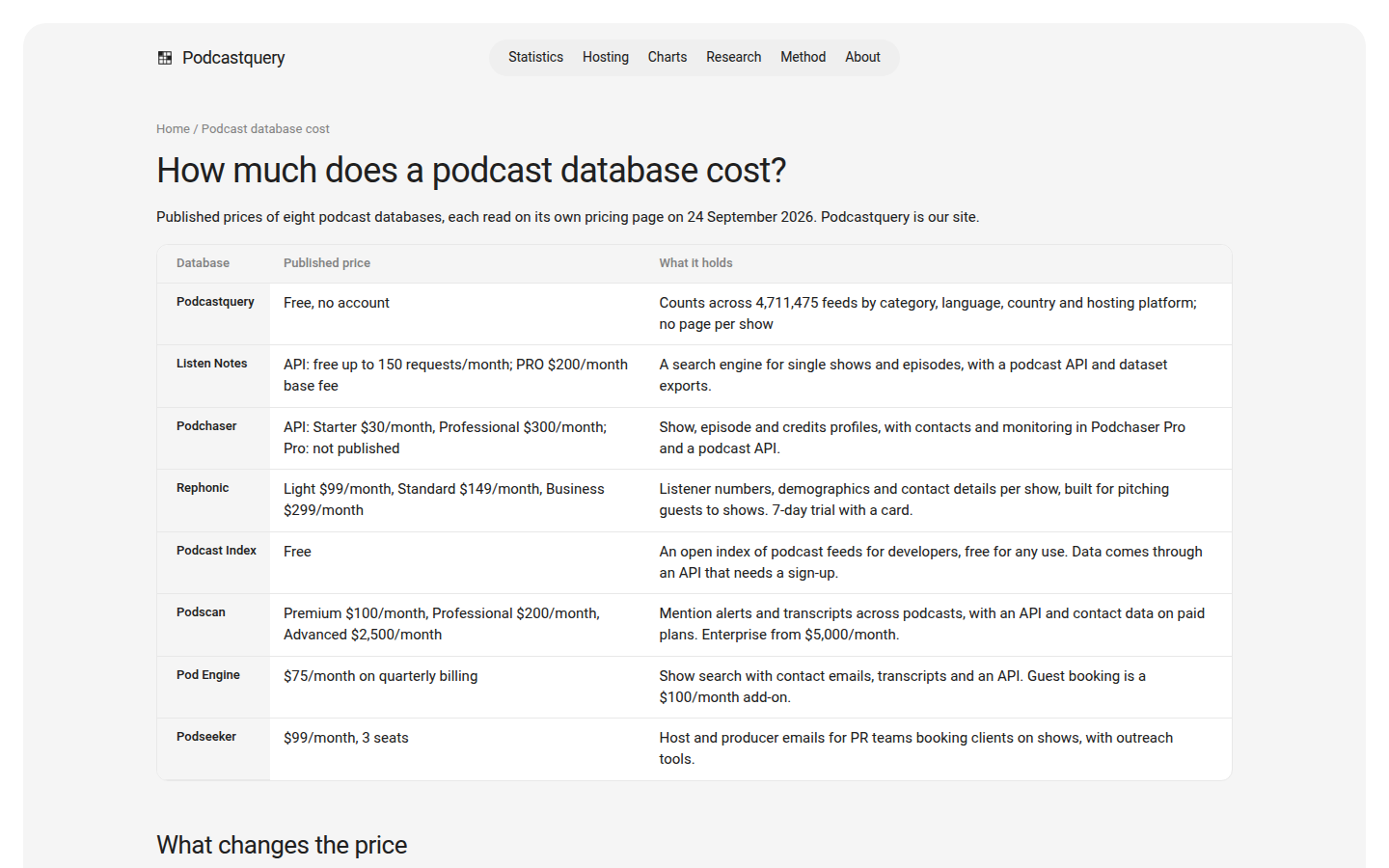Click the intro sentence 'Published prices of eight podcast databases'
Viewport: 1389px width, 868px height.
click(x=568, y=217)
